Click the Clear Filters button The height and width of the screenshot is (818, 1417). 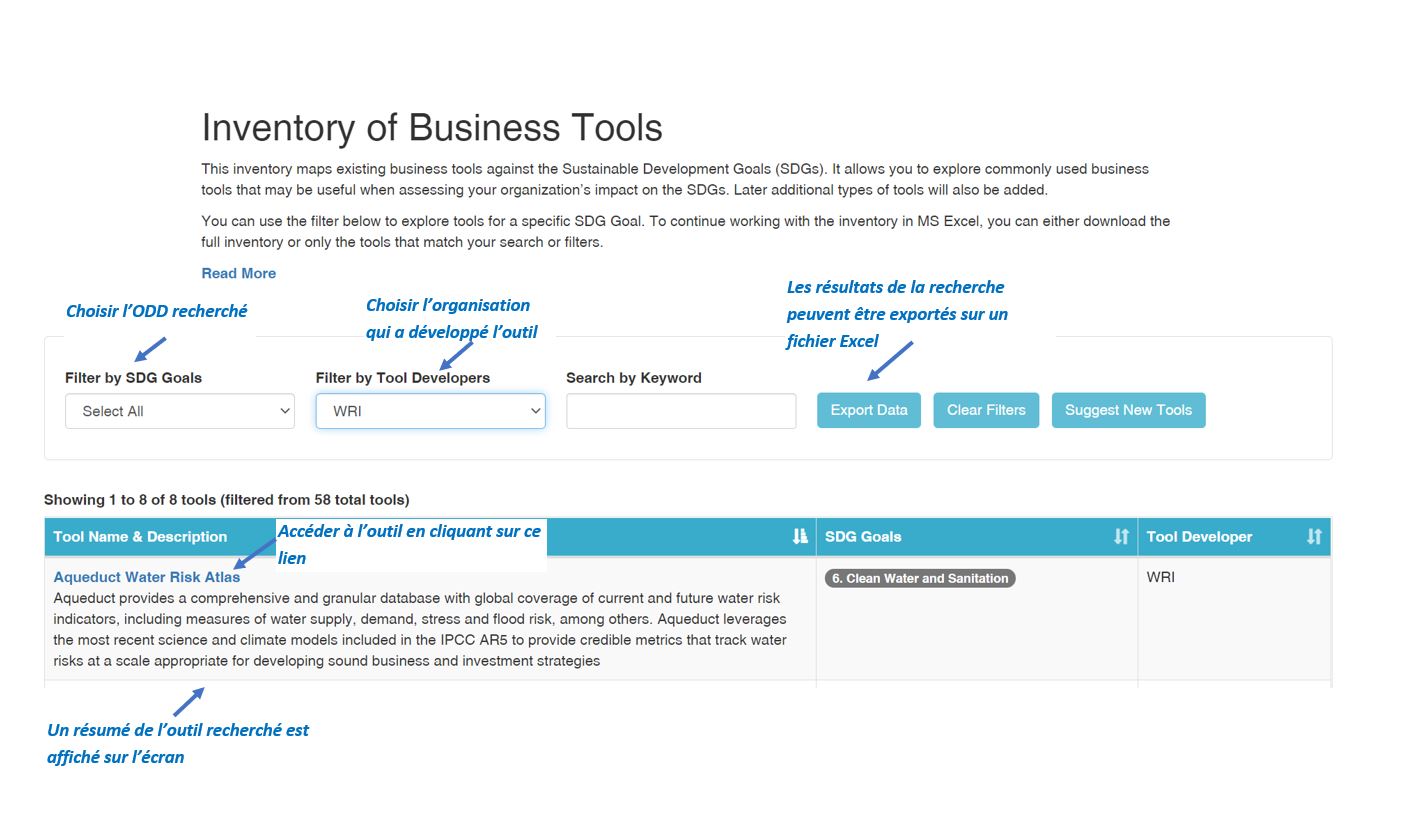(986, 410)
